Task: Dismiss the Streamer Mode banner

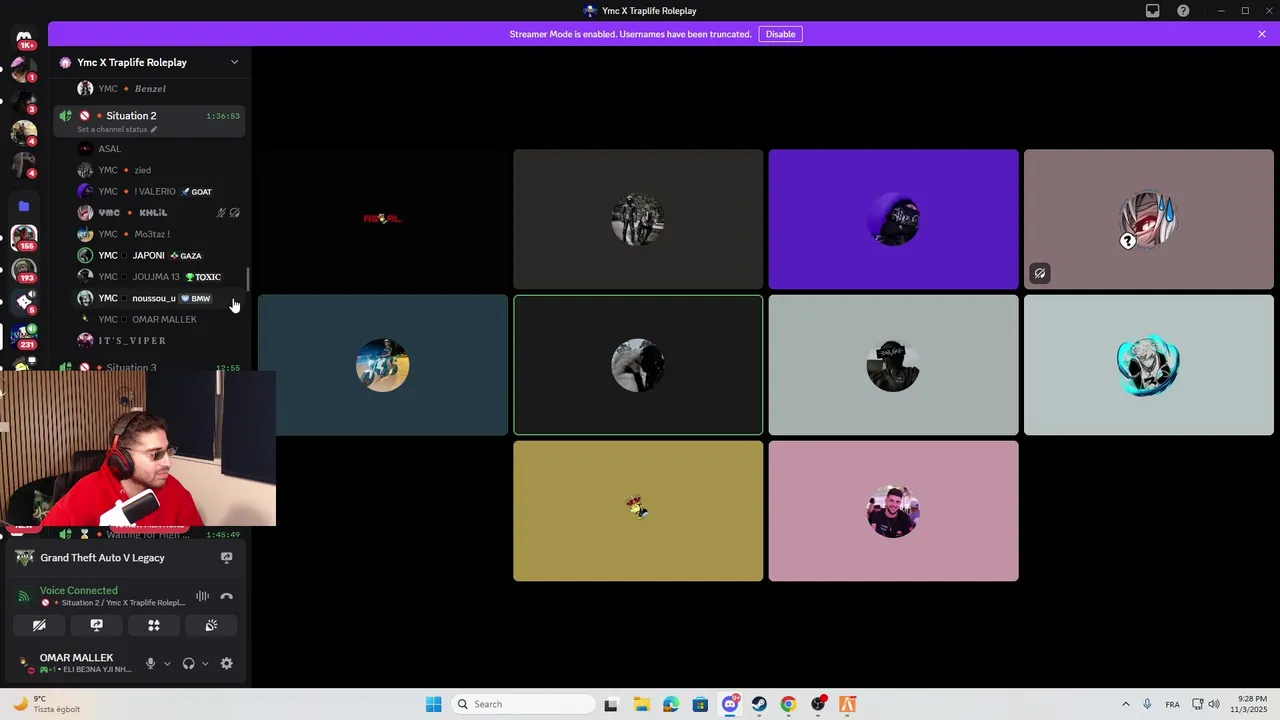Action: point(1262,34)
